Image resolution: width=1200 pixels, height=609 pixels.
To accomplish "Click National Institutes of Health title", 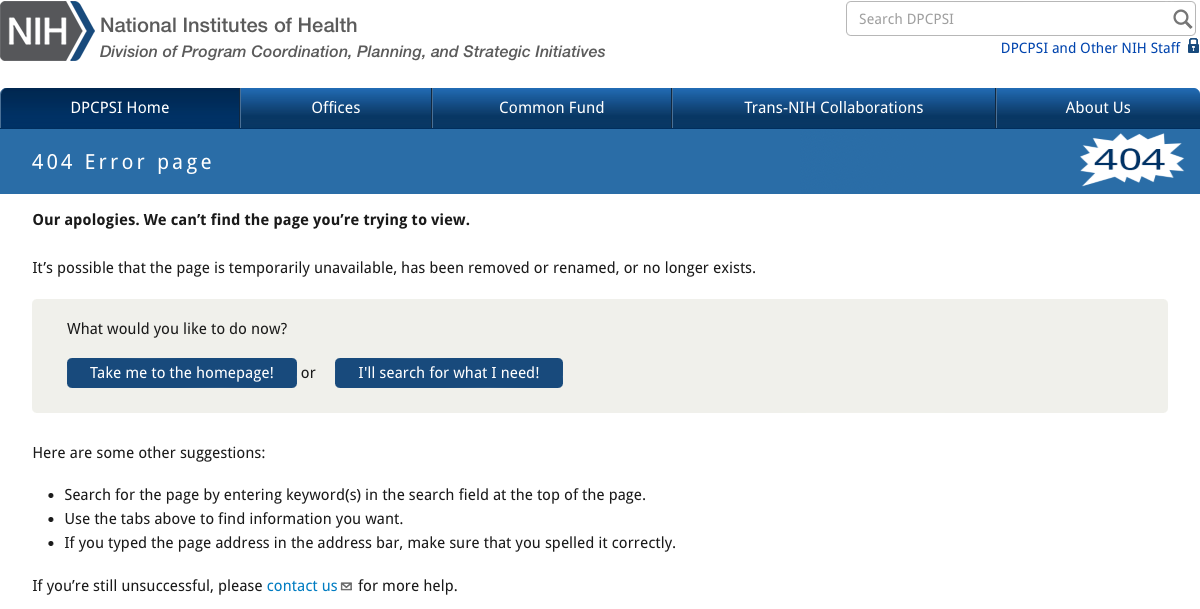I will click(228, 25).
